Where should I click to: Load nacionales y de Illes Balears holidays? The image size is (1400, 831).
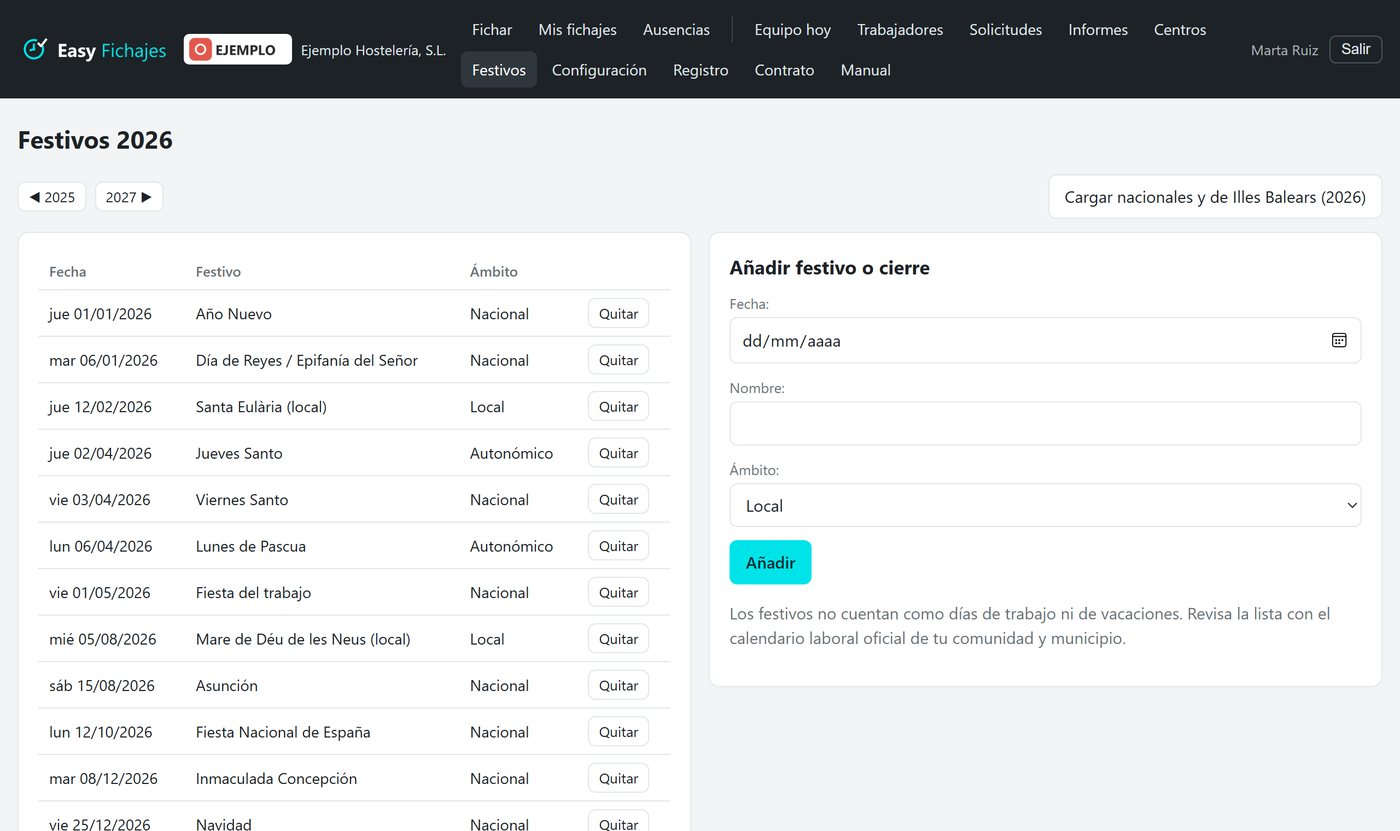(x=1215, y=197)
